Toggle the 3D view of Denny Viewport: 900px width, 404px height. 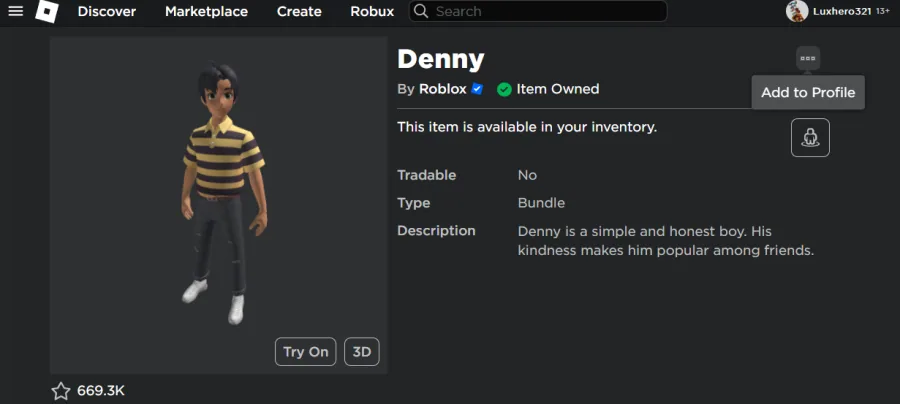pos(362,352)
